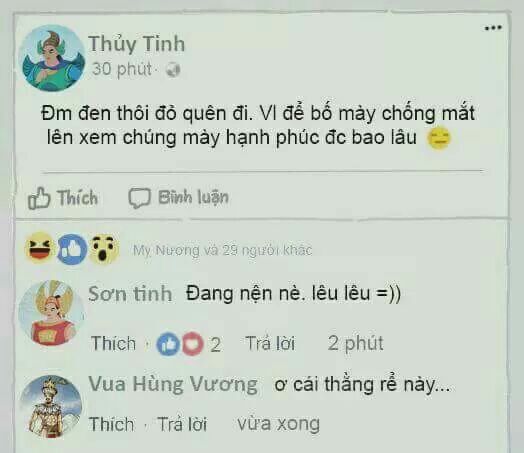Open Thủy Tinh profile name link
Image resolution: width=524 pixels, height=453 pixels.
tap(137, 44)
